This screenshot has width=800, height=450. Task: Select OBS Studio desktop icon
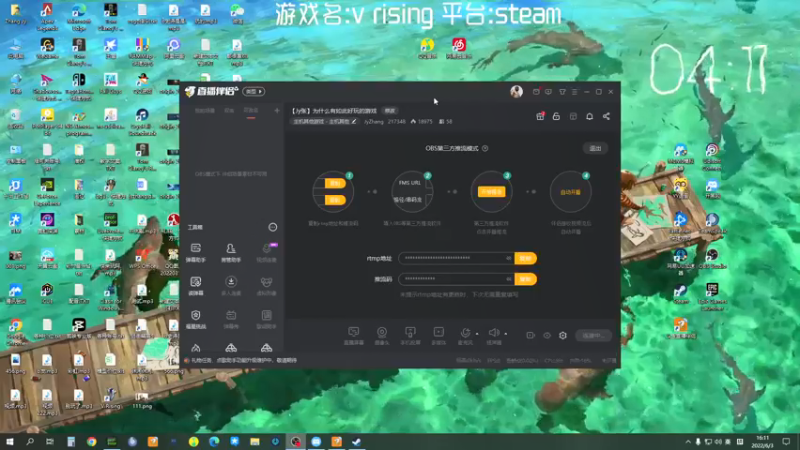point(712,259)
